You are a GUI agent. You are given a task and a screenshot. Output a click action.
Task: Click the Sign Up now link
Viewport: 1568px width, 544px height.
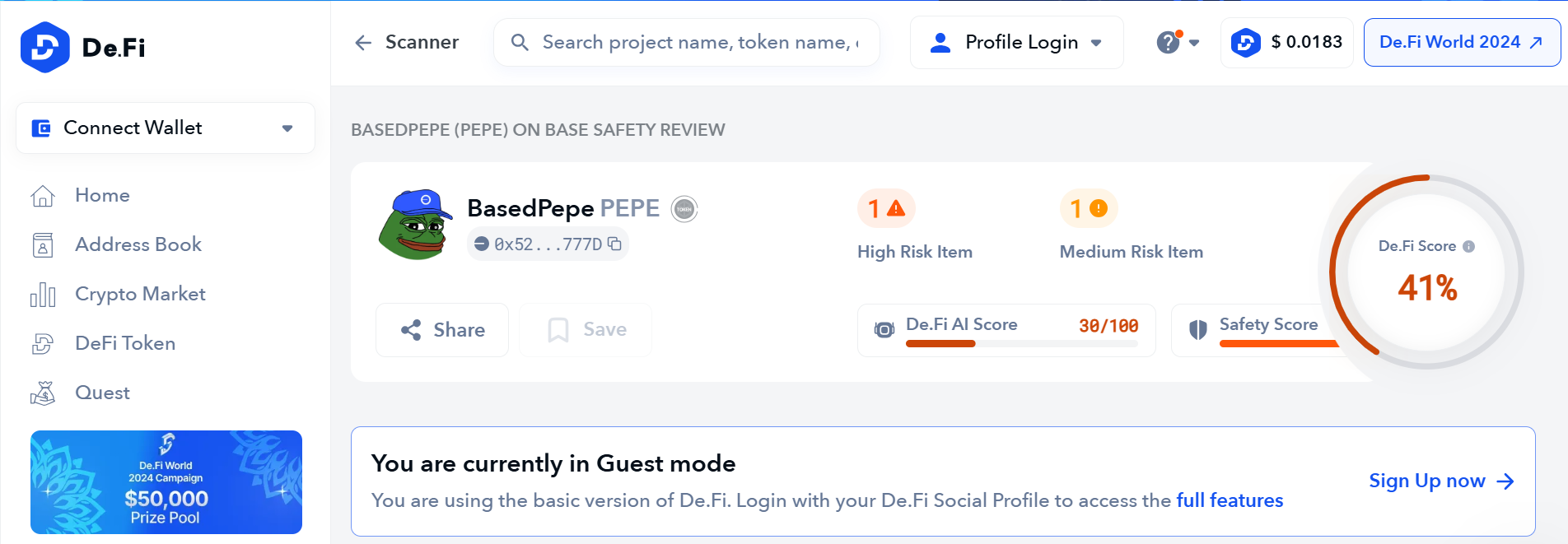1440,481
